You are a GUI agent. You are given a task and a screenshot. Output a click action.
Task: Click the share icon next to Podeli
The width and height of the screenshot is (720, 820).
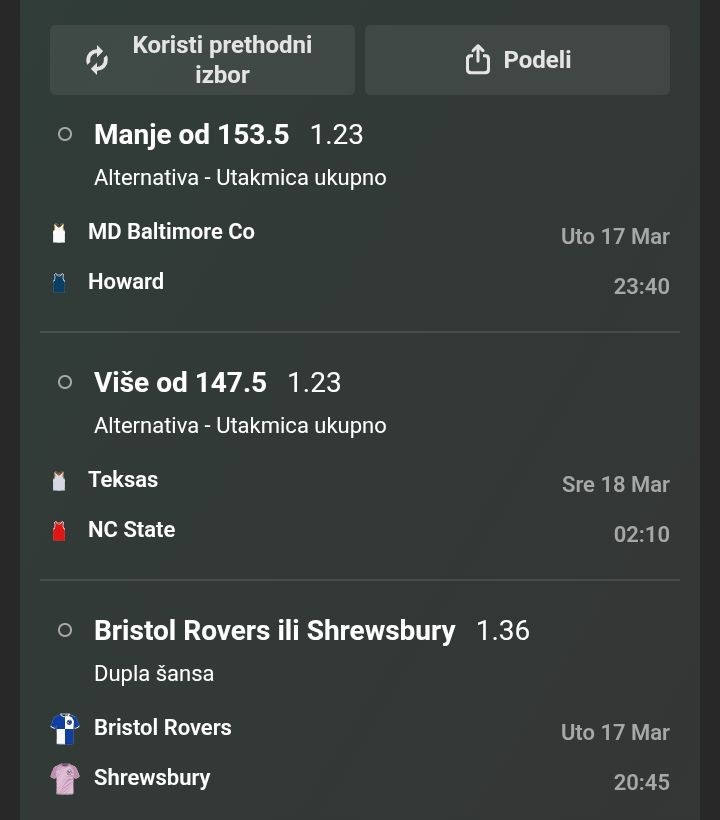[x=478, y=60]
